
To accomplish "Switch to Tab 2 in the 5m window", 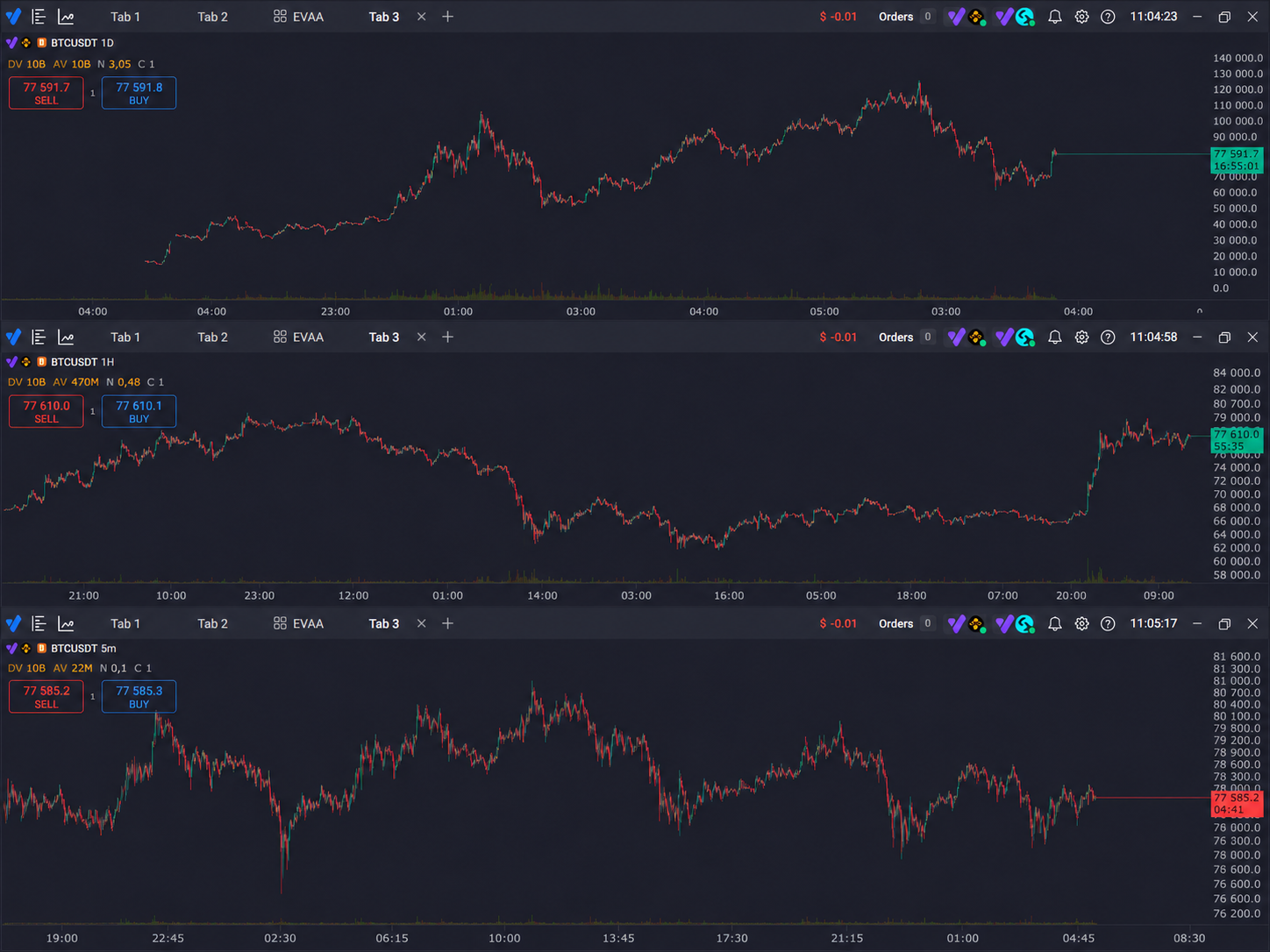I will [212, 623].
